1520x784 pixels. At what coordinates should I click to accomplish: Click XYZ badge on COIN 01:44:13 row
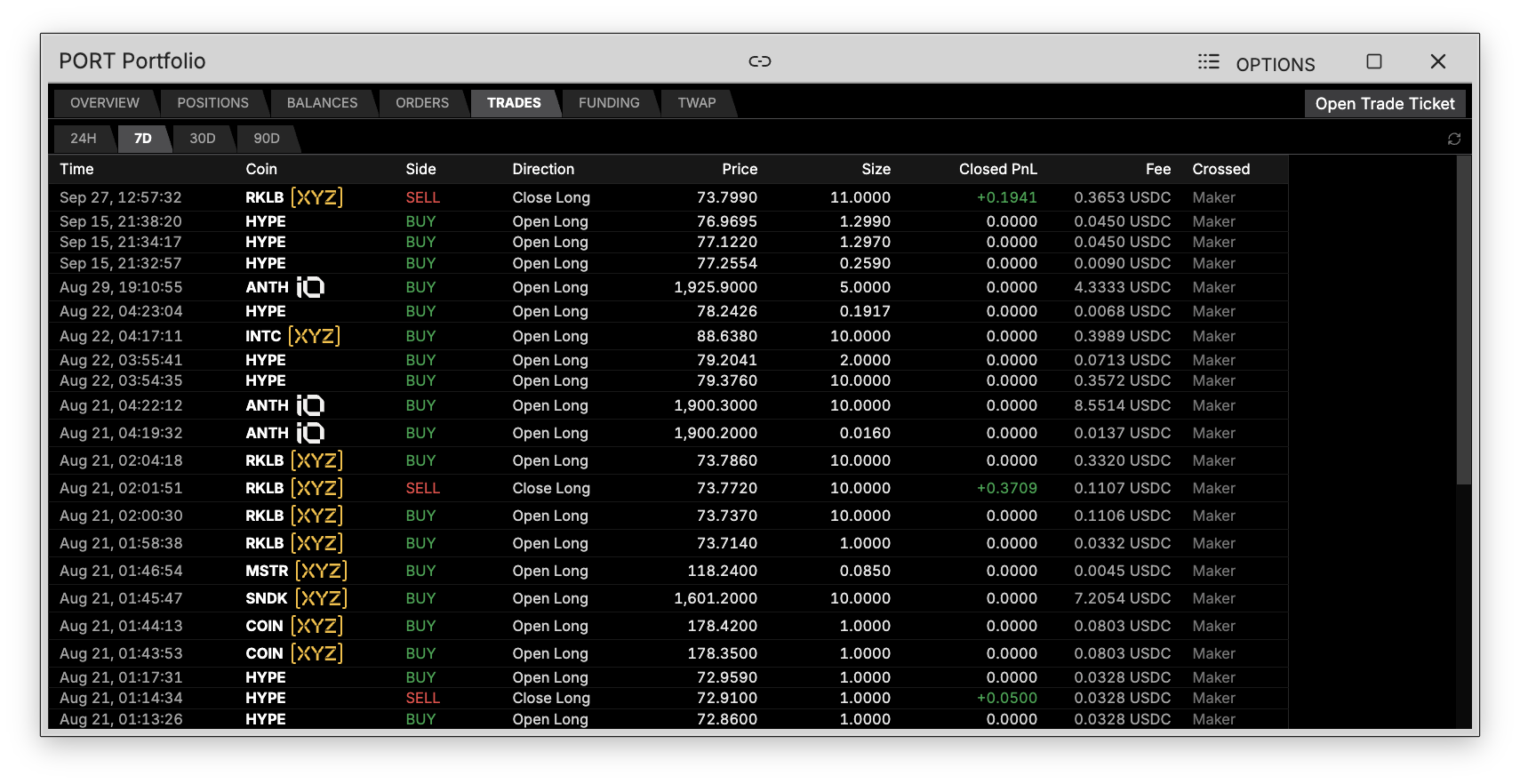[x=316, y=626]
